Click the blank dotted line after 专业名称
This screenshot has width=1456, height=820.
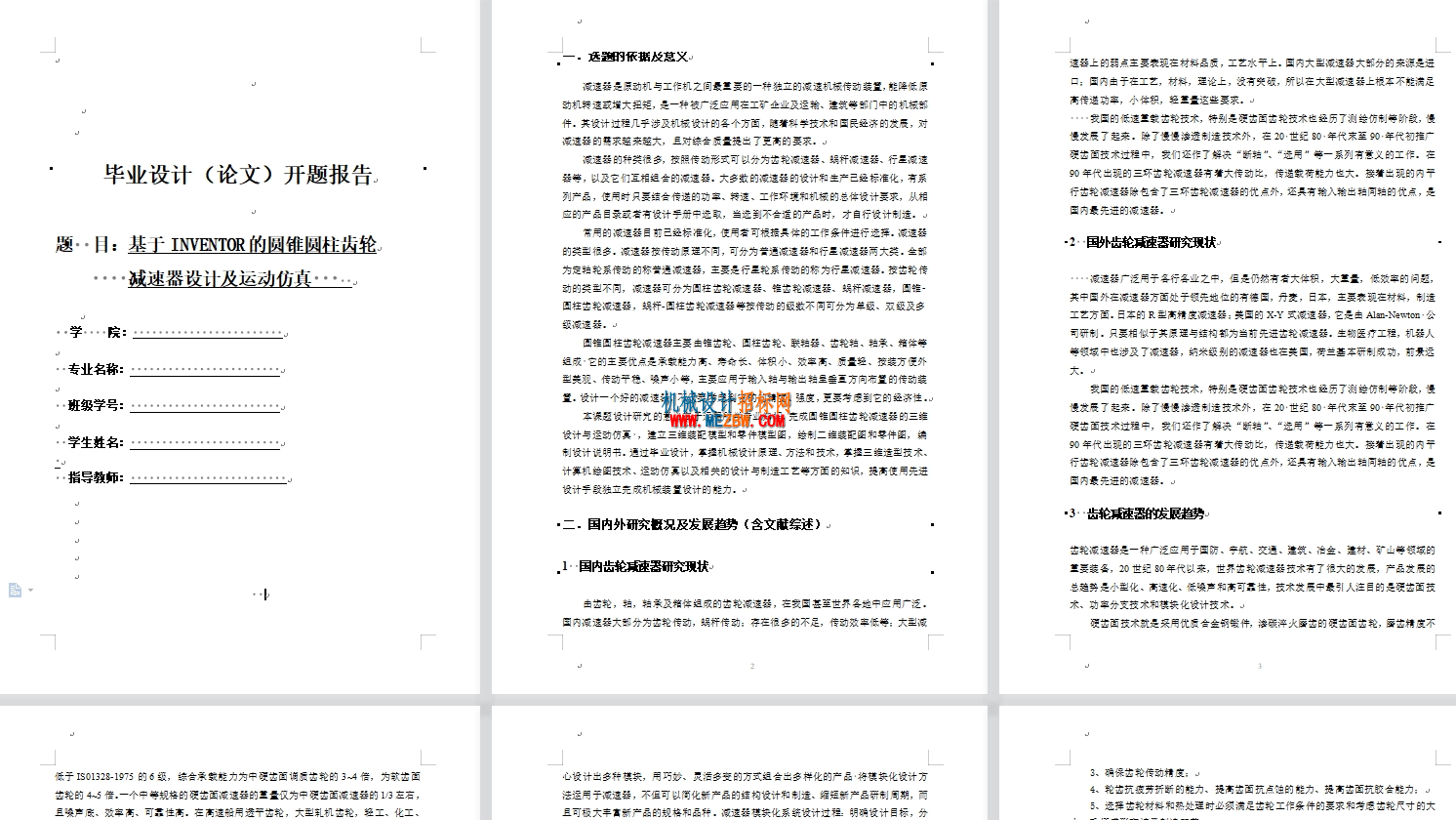pos(206,370)
